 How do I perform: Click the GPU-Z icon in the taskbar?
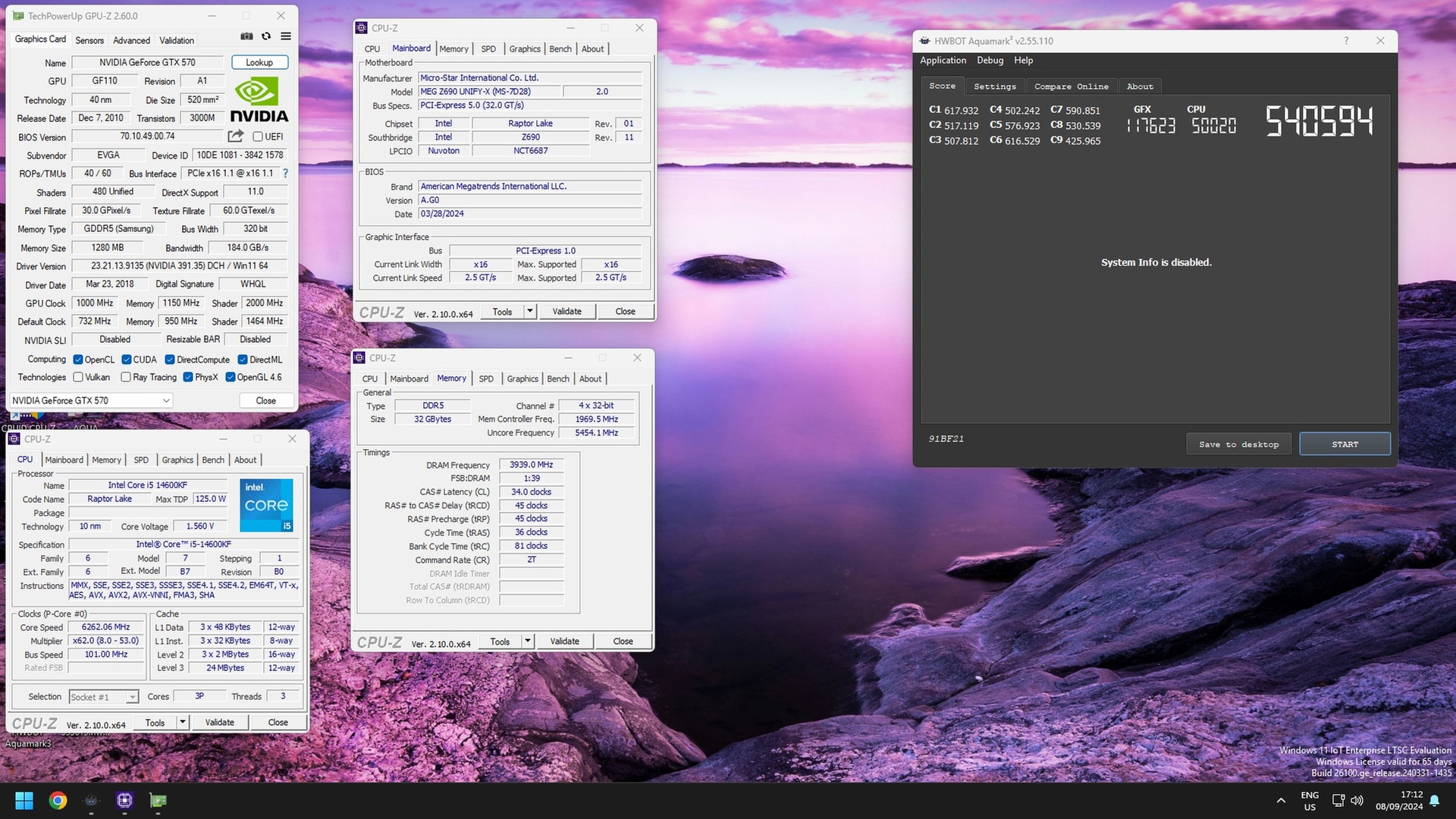[x=158, y=801]
